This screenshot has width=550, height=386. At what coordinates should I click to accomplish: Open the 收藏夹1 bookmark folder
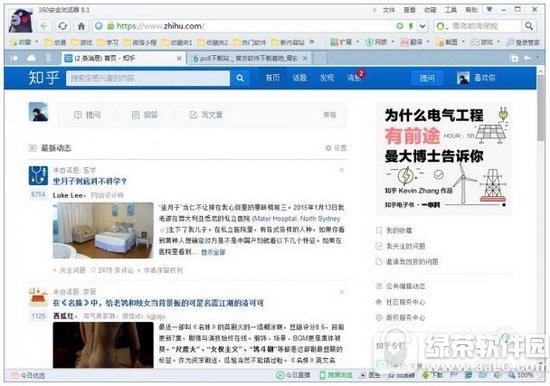[177, 42]
